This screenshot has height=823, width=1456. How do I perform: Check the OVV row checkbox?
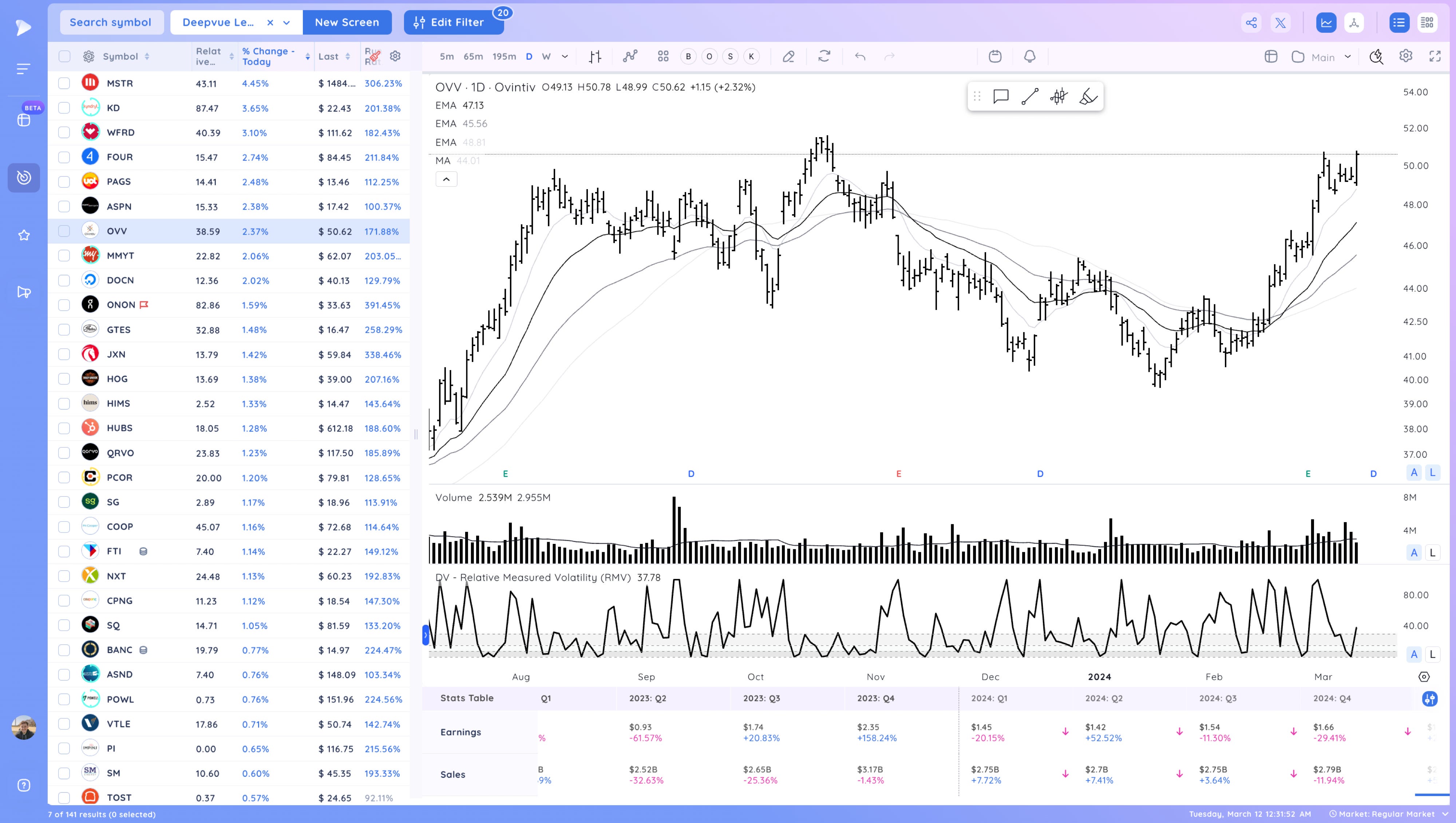(x=64, y=231)
